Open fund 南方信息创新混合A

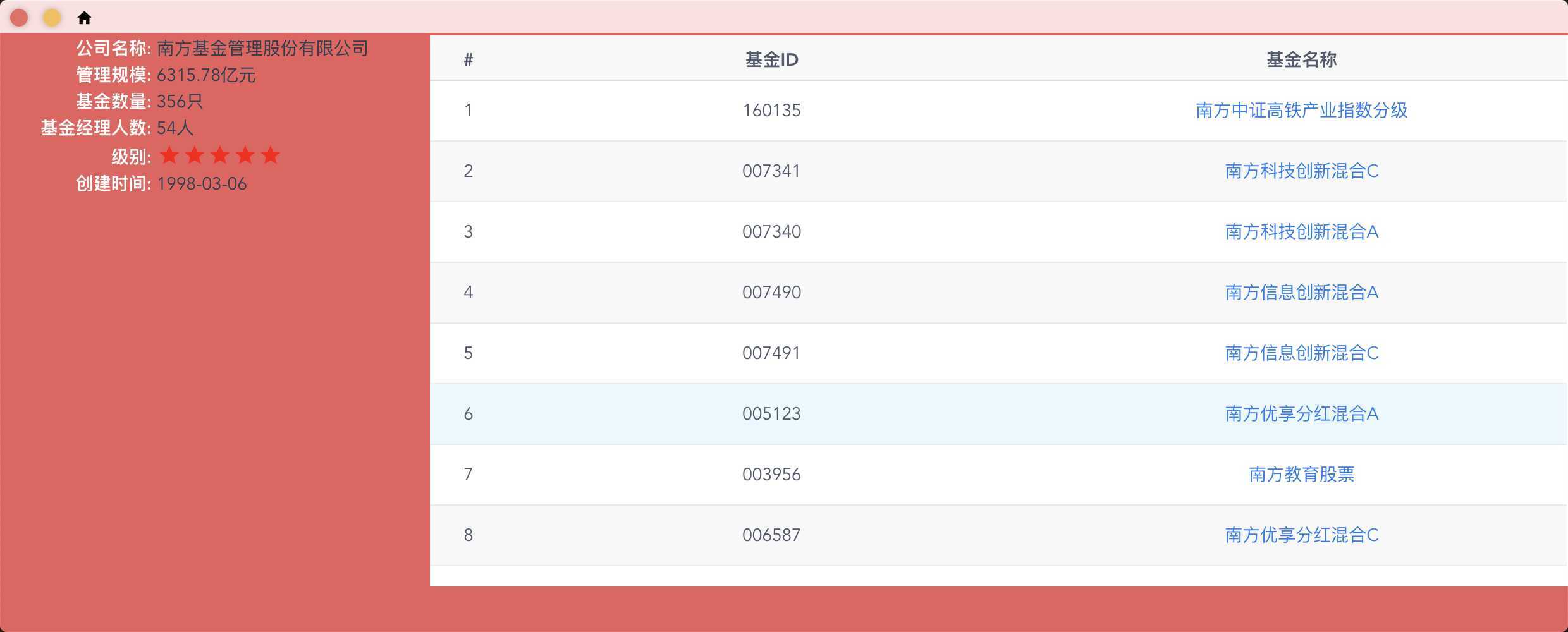[x=1302, y=293]
